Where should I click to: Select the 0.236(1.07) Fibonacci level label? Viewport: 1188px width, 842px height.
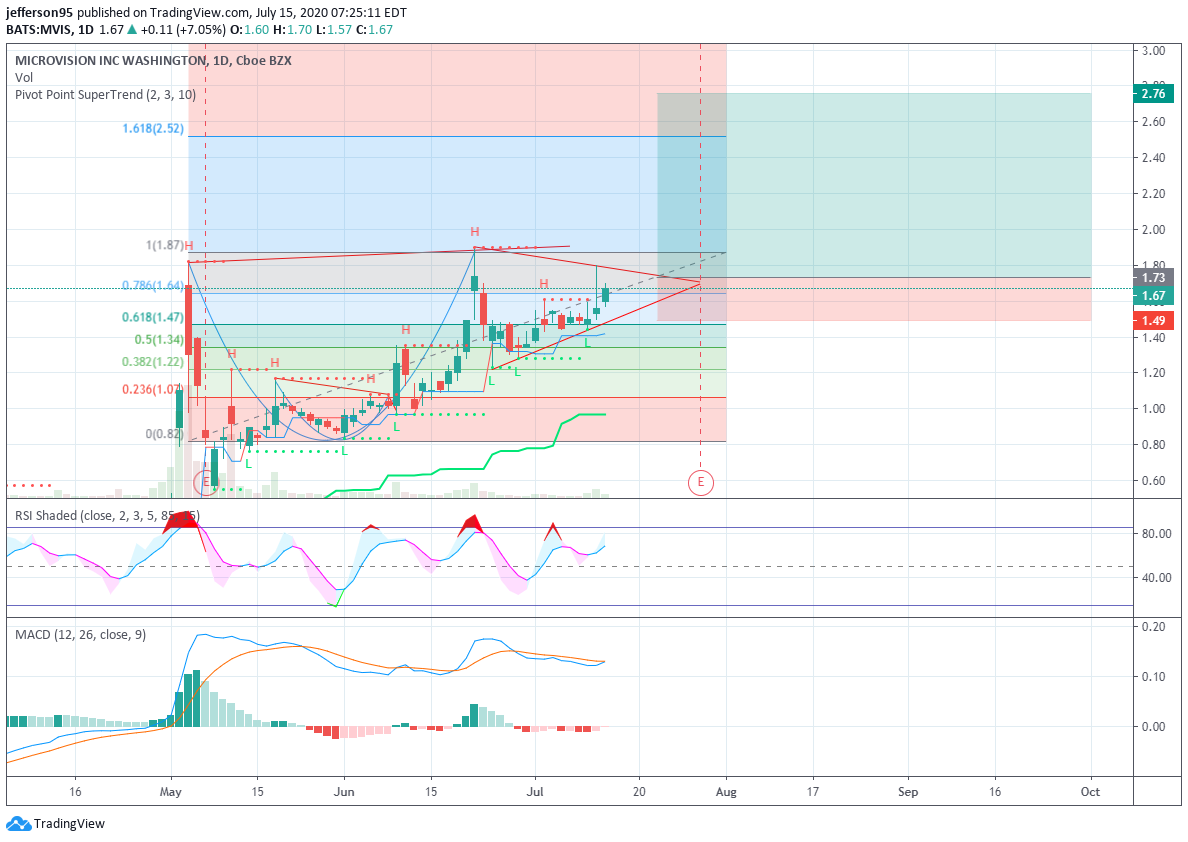coord(153,390)
